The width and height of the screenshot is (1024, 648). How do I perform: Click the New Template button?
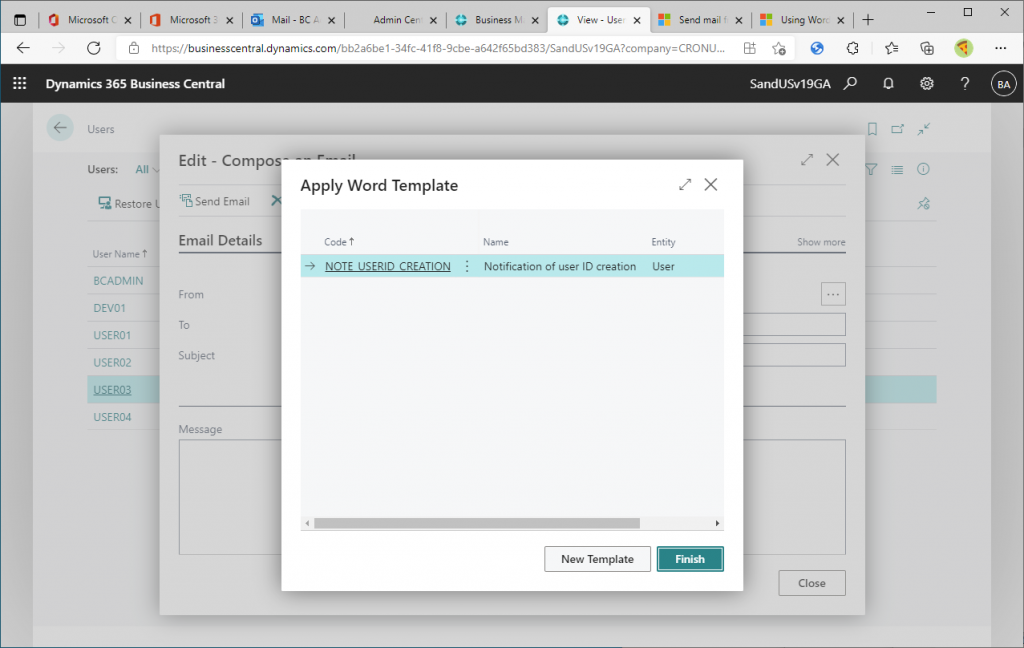point(597,559)
